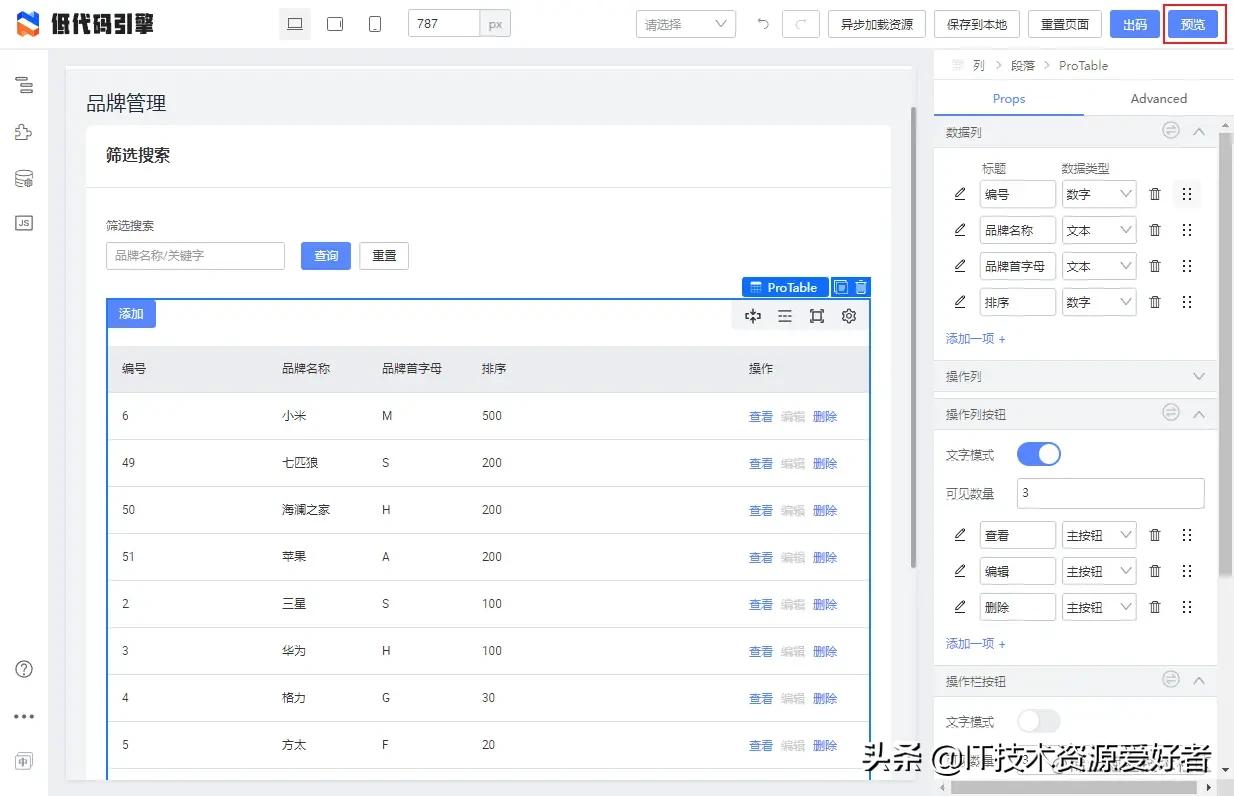The width and height of the screenshot is (1234, 796).
Task: Open button type dropdown for 编辑
Action: tap(1099, 571)
